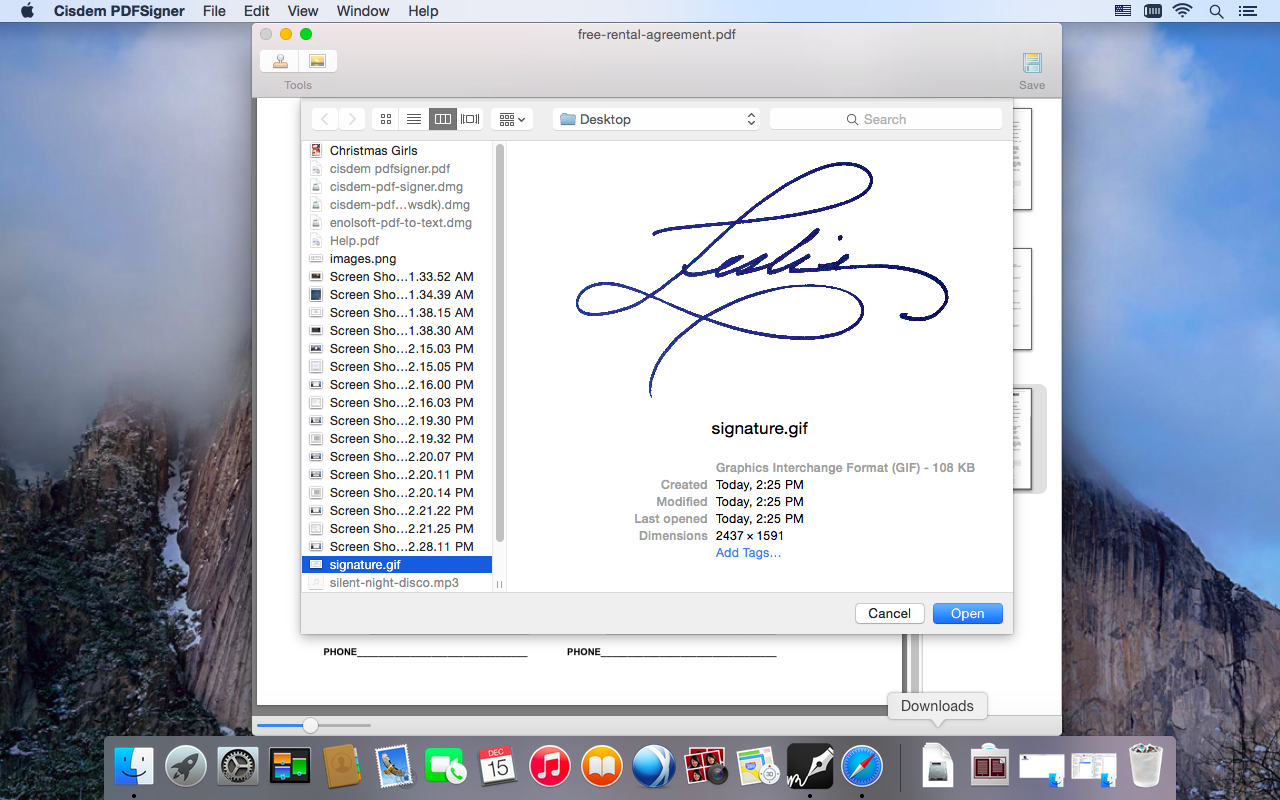The height and width of the screenshot is (800, 1280).
Task: Select images.png in the file list
Action: click(x=362, y=259)
